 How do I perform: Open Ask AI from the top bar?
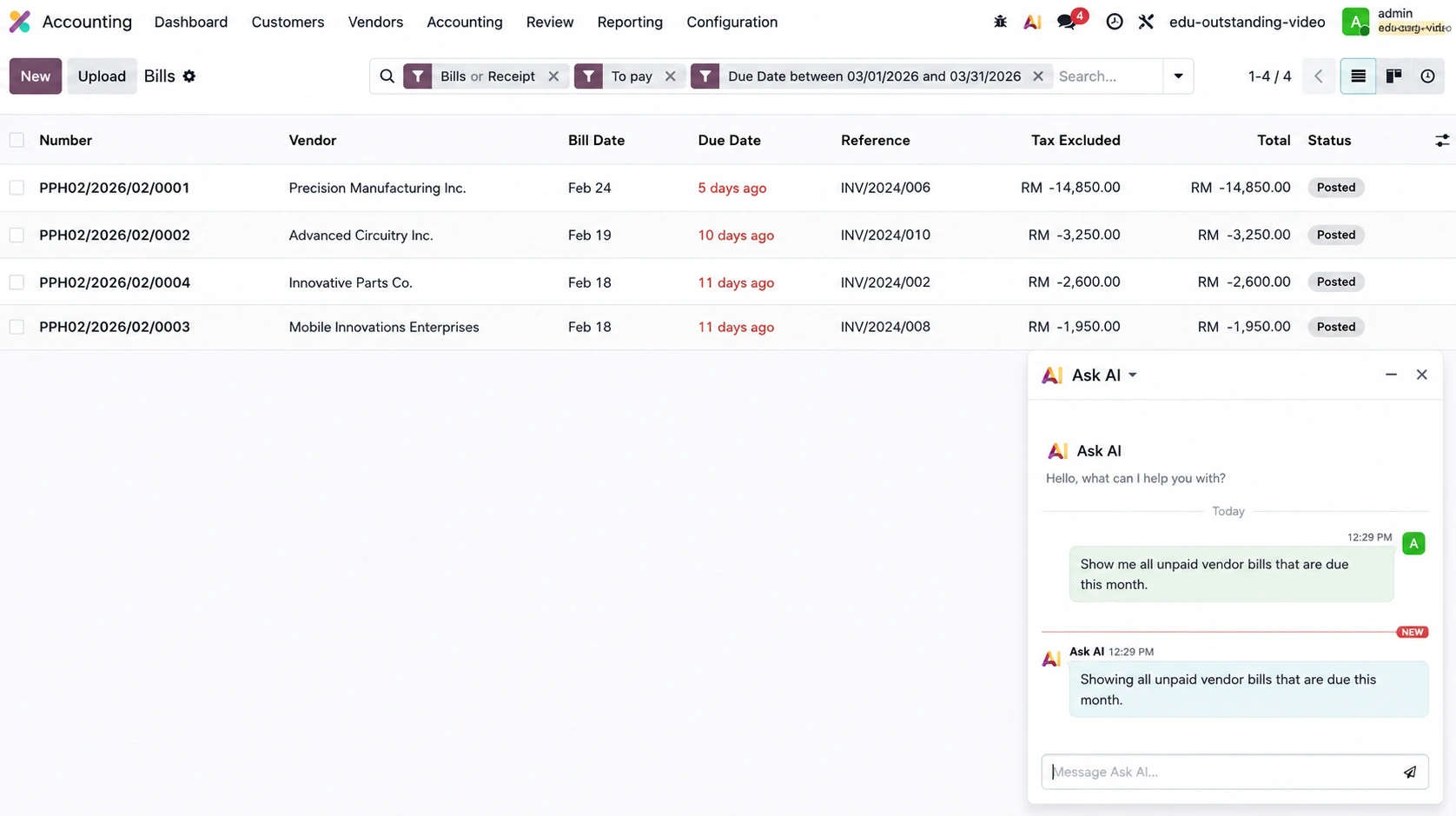pos(1032,22)
